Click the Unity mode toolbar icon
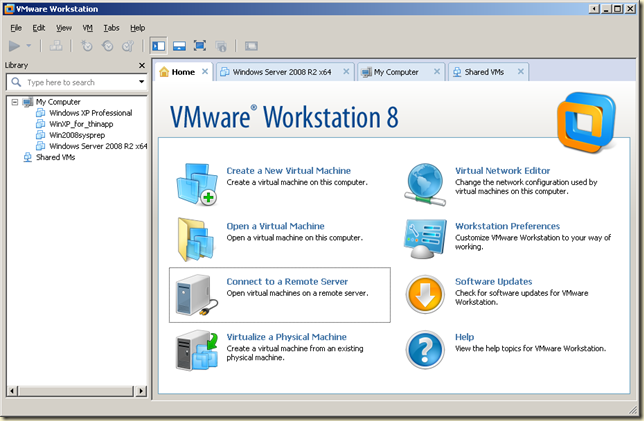Screen dimensions: 644x421 221,46
